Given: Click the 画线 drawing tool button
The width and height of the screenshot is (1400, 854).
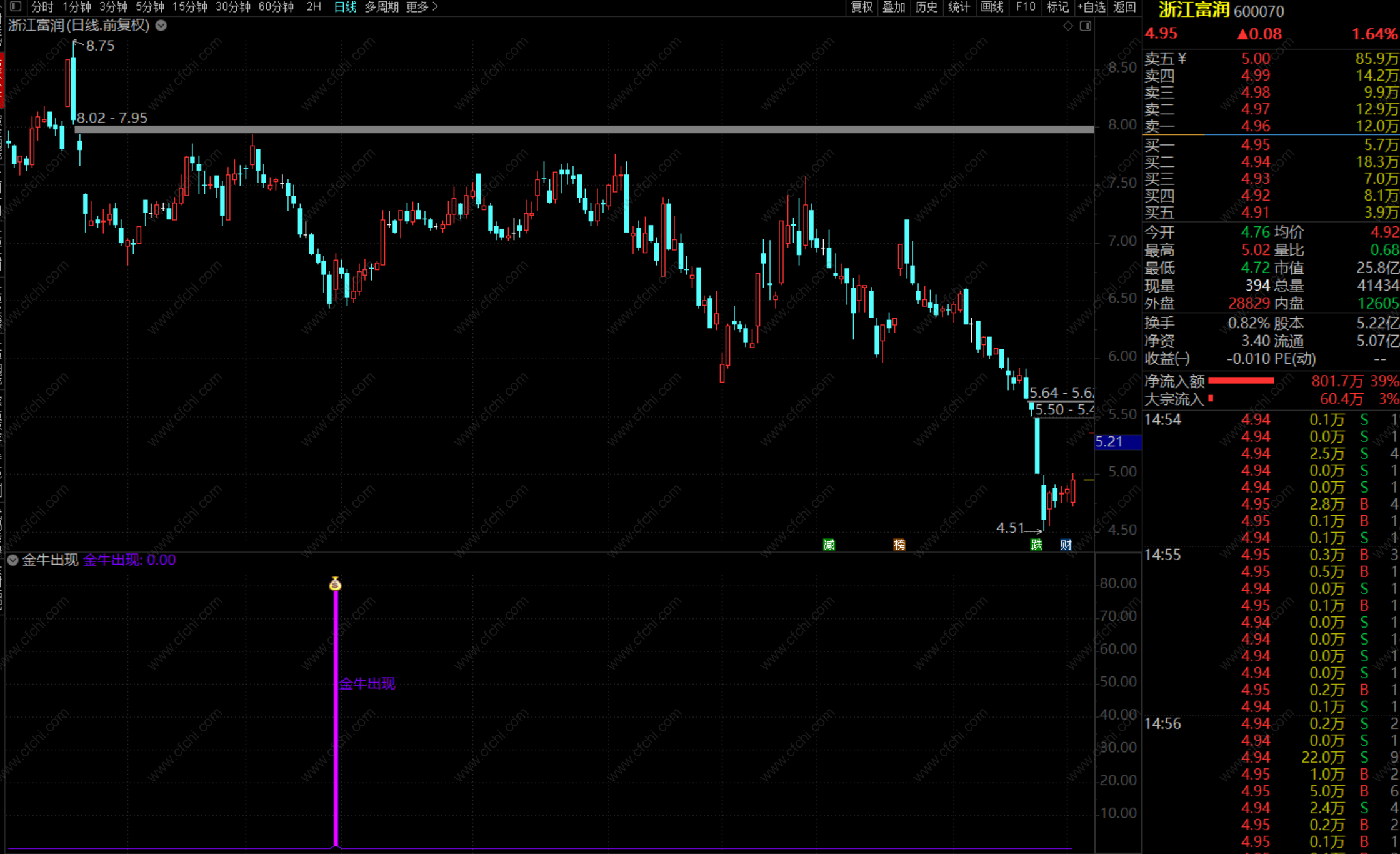Looking at the screenshot, I should [x=992, y=7].
